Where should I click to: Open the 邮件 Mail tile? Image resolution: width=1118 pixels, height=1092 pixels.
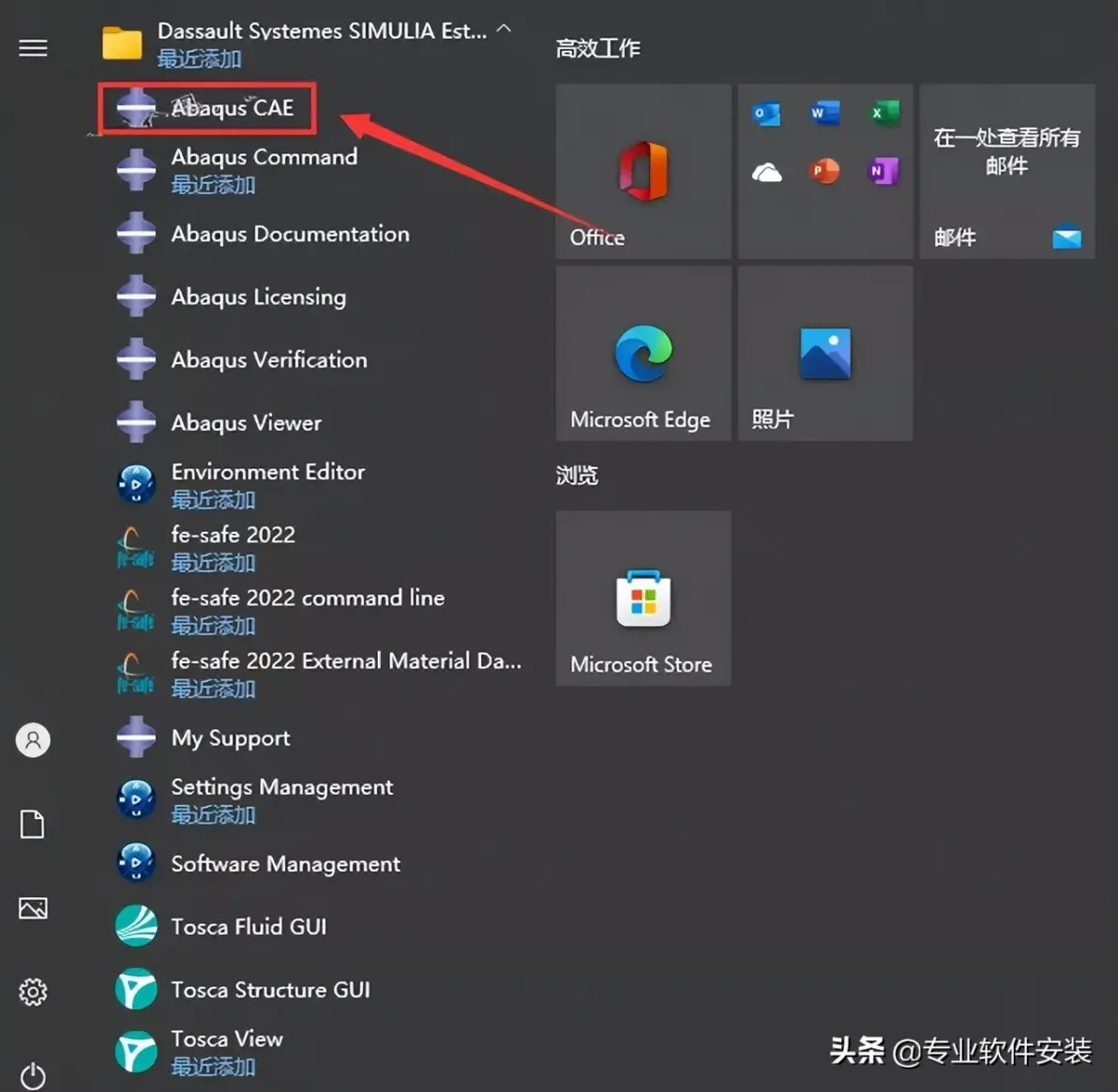1006,171
